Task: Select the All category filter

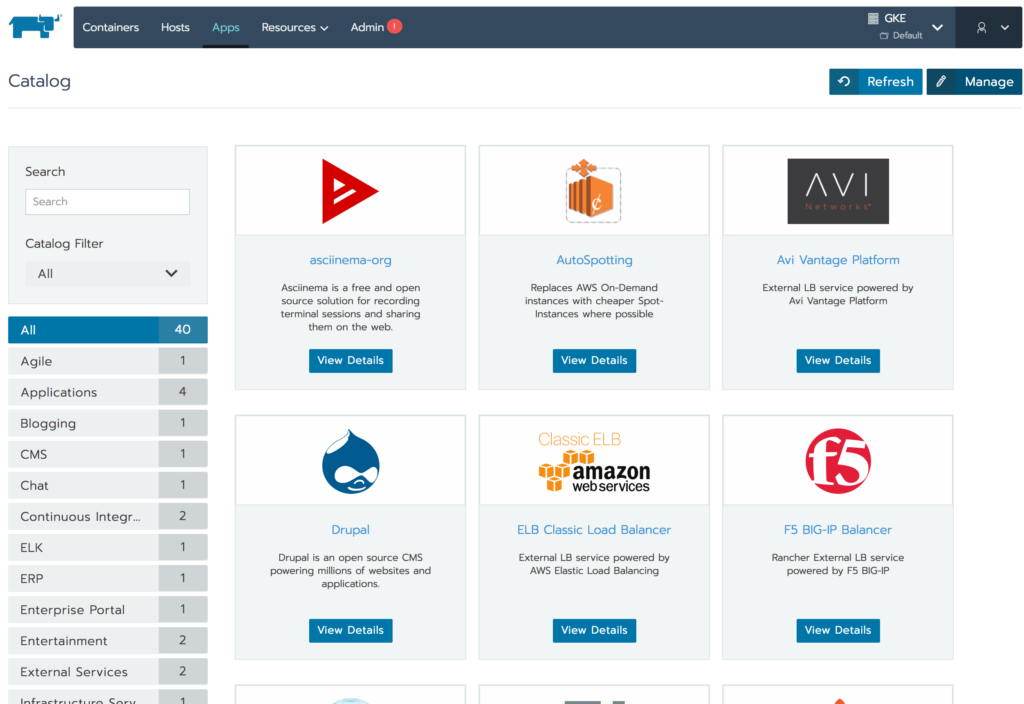Action: 108,330
